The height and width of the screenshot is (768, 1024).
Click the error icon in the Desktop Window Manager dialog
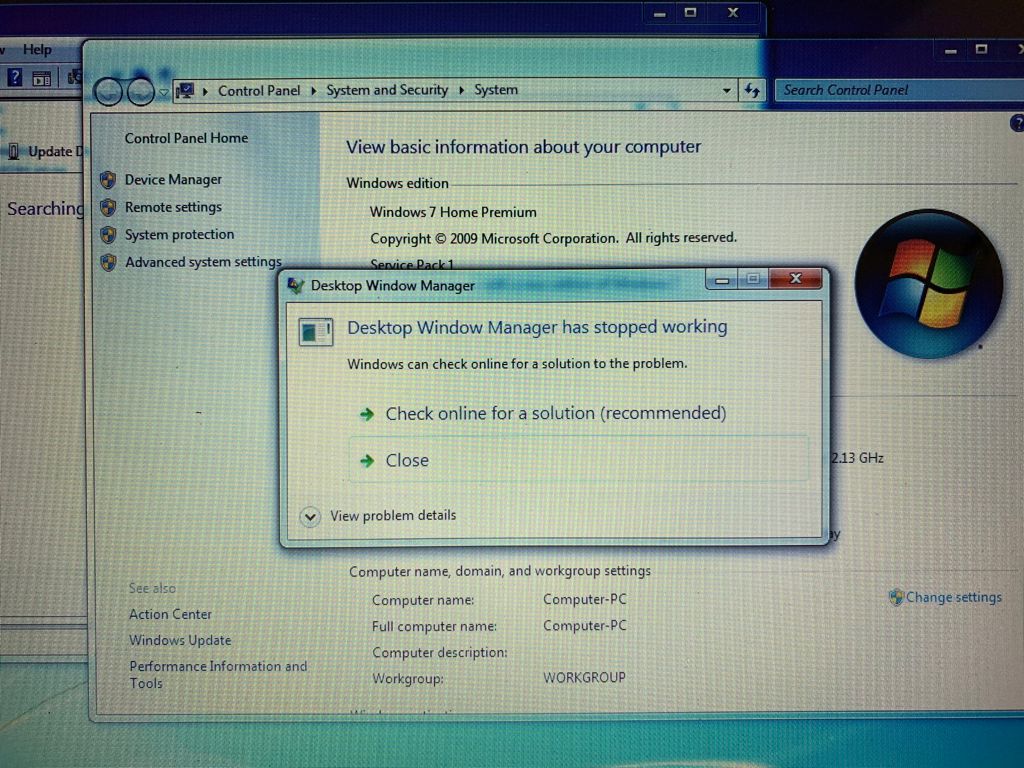pos(316,330)
